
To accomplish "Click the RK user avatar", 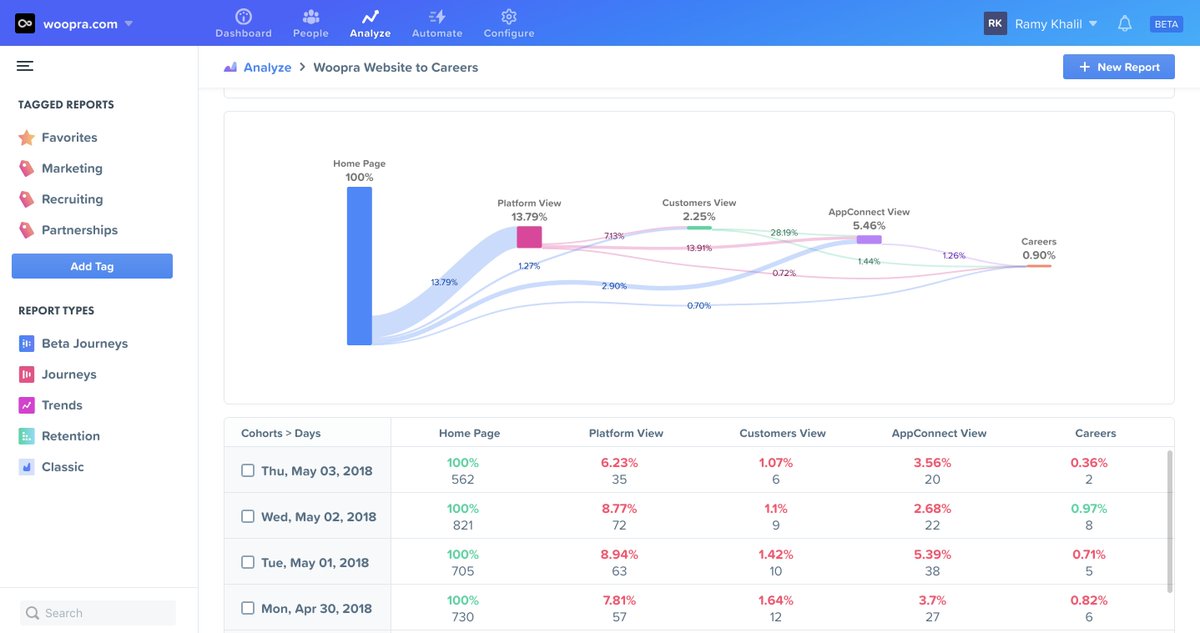I will 995,23.
